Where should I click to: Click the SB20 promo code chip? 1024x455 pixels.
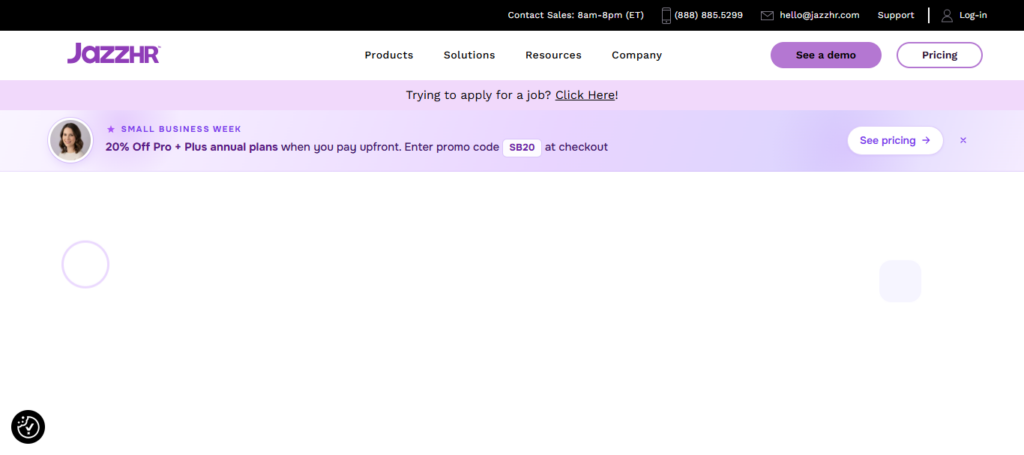click(522, 148)
